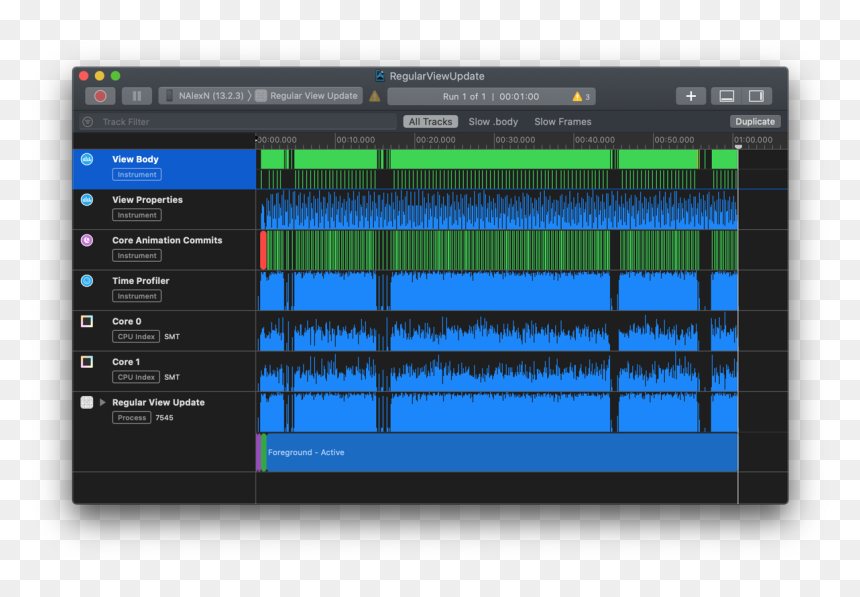Click the Core Animation Commits purple icon

pos(87,240)
